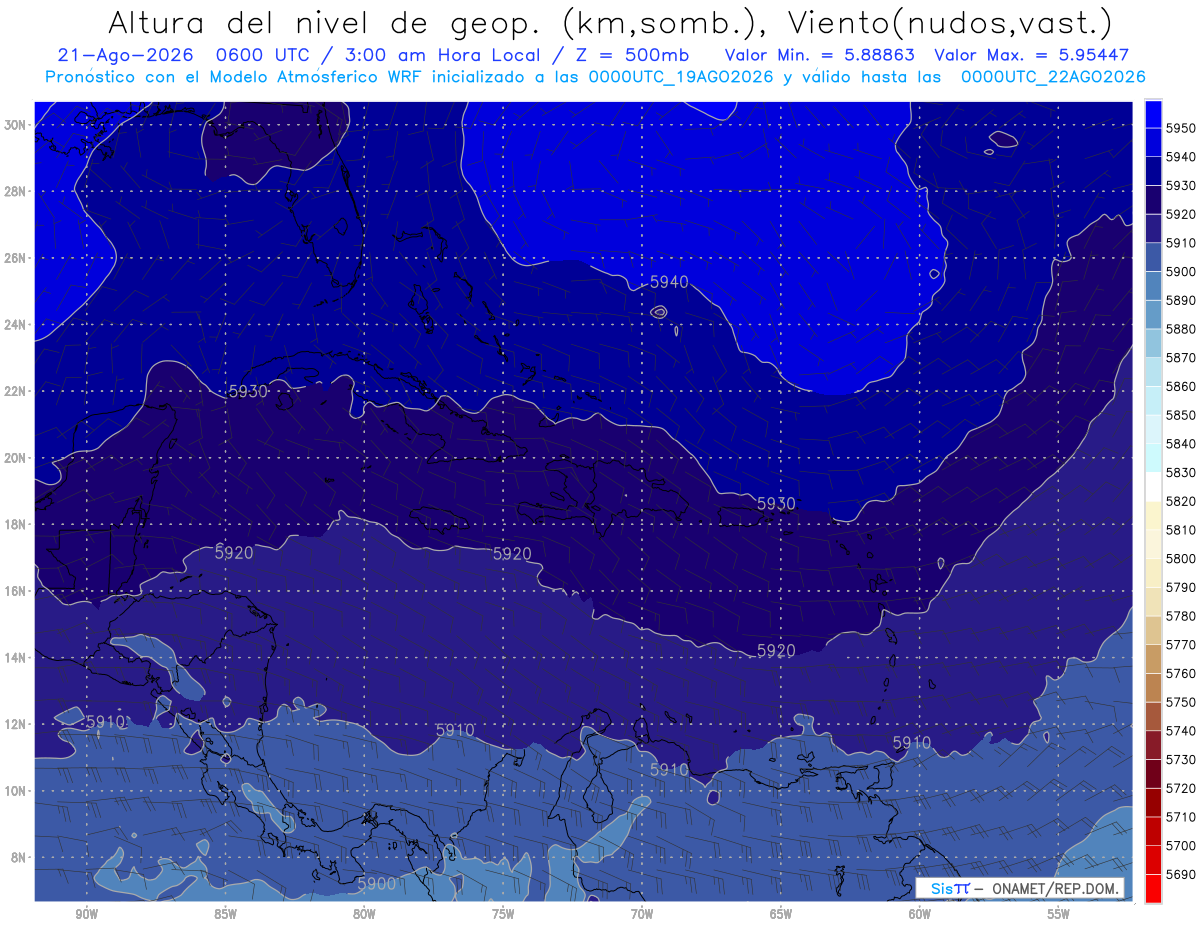Click the bright red swatch below 5690
This screenshot has height=927, width=1200.
[1153, 888]
